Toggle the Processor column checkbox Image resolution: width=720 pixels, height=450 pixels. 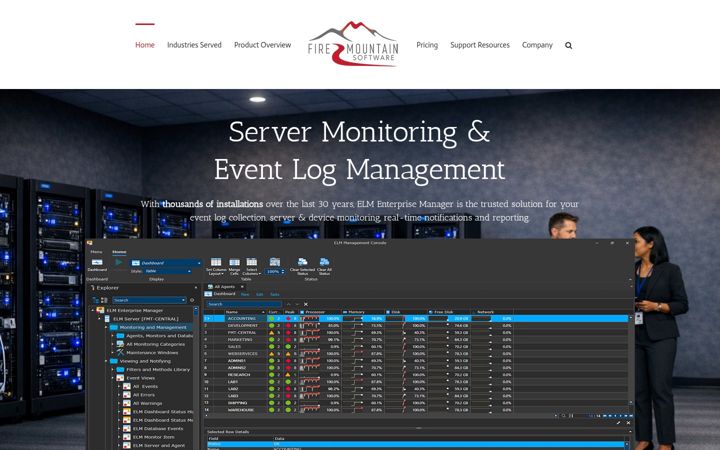pos(302,312)
